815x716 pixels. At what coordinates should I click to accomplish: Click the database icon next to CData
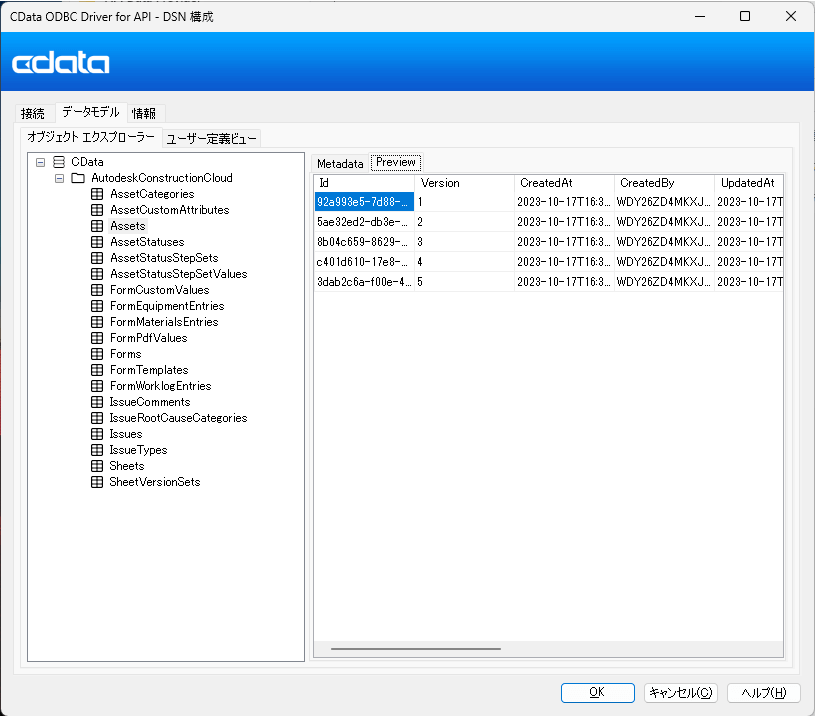point(59,162)
